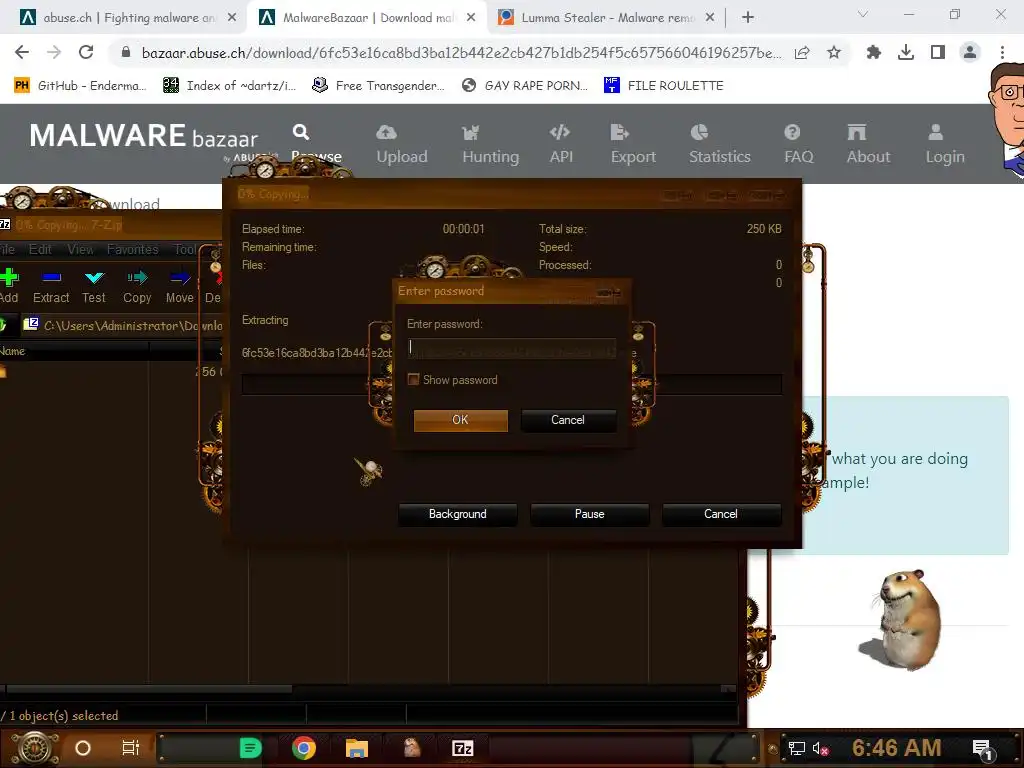Open the Index of ~dartz bookmark

click(x=229, y=86)
